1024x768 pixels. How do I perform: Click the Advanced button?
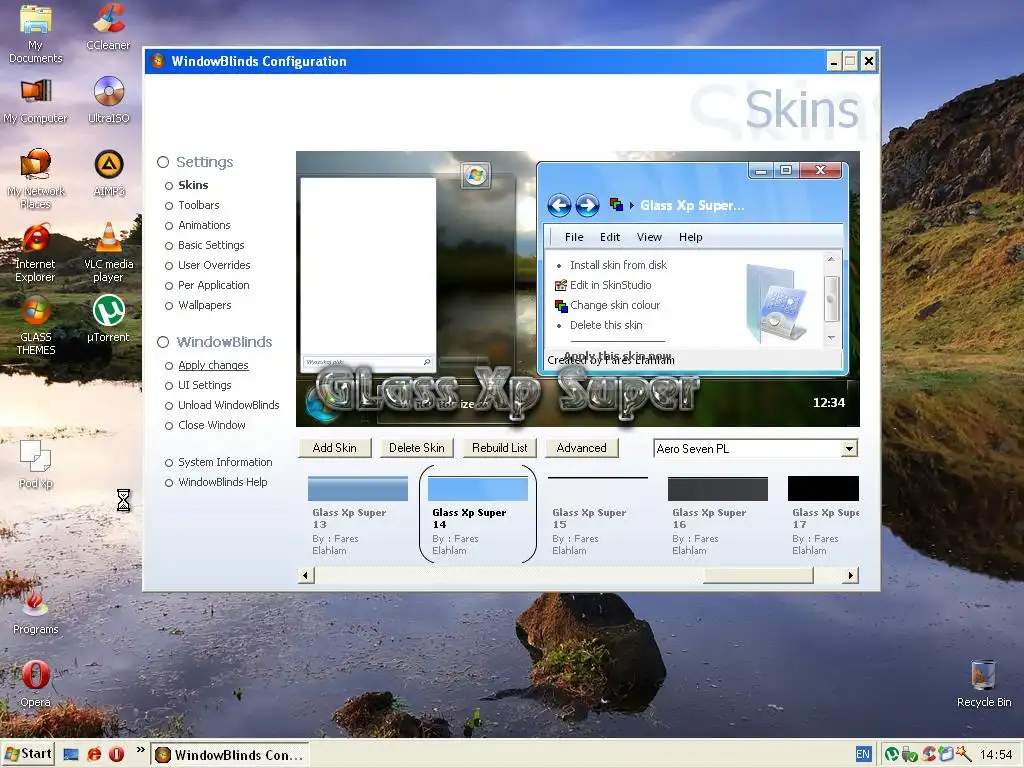pos(581,448)
